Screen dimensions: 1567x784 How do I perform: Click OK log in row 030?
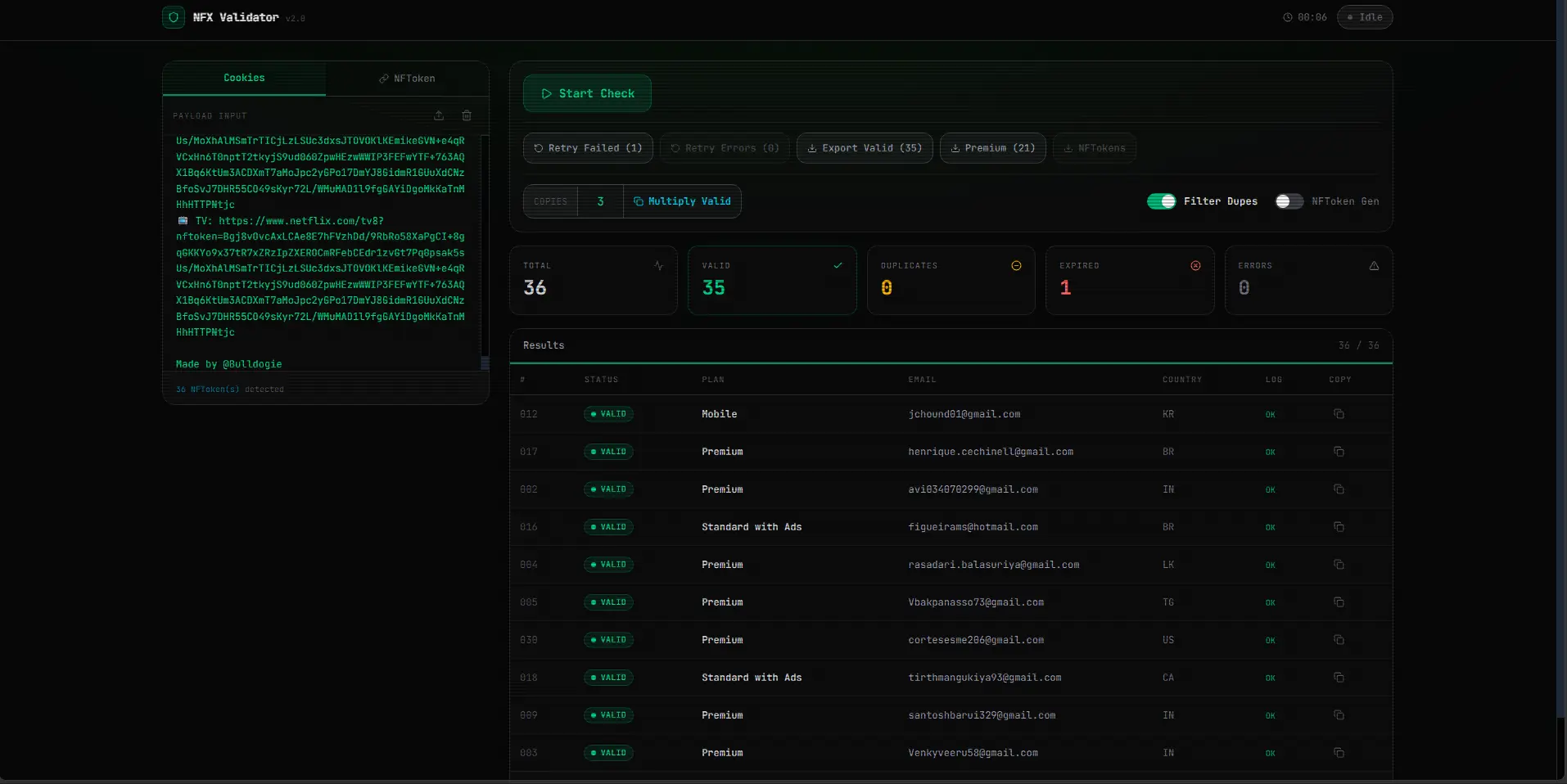coord(1271,641)
